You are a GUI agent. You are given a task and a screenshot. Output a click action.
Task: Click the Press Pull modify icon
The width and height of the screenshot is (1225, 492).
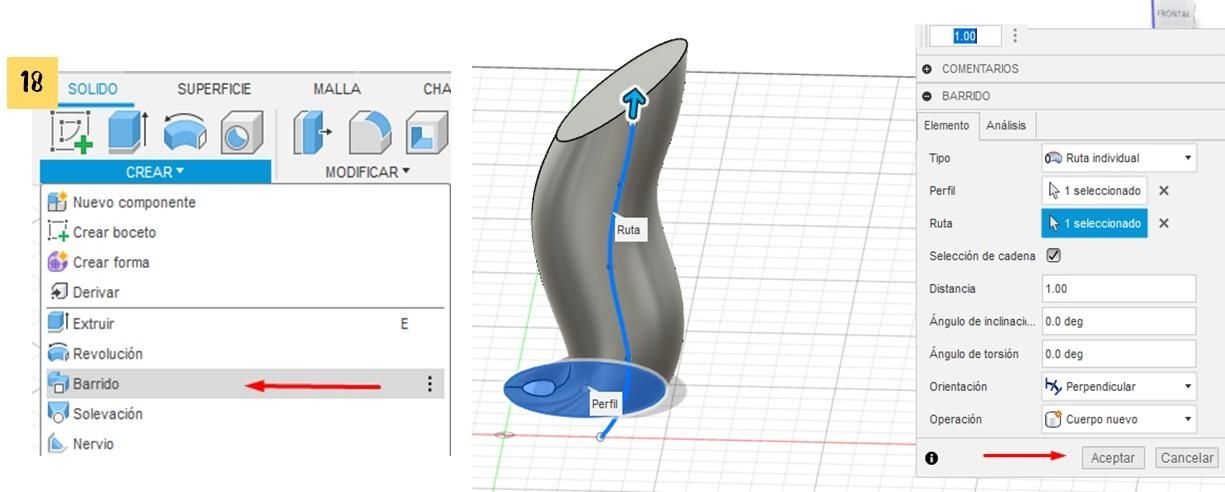313,133
